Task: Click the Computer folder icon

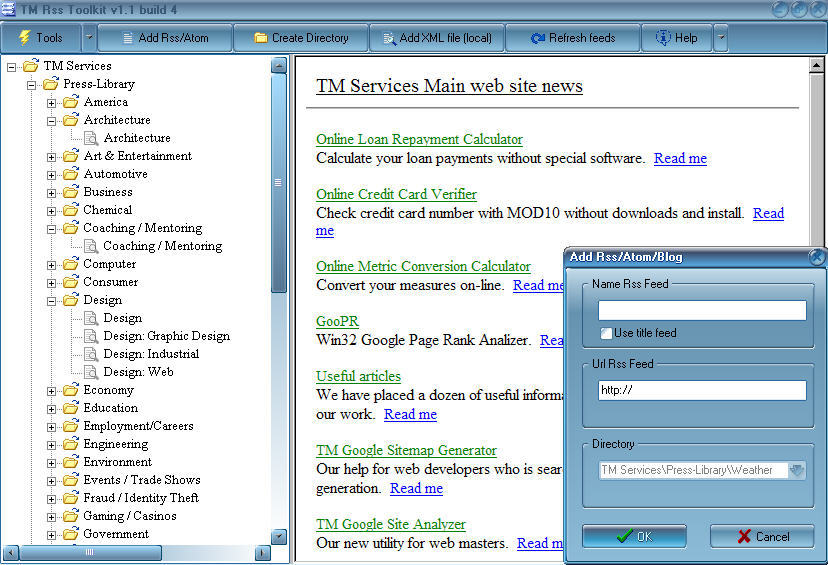Action: pyautogui.click(x=71, y=263)
